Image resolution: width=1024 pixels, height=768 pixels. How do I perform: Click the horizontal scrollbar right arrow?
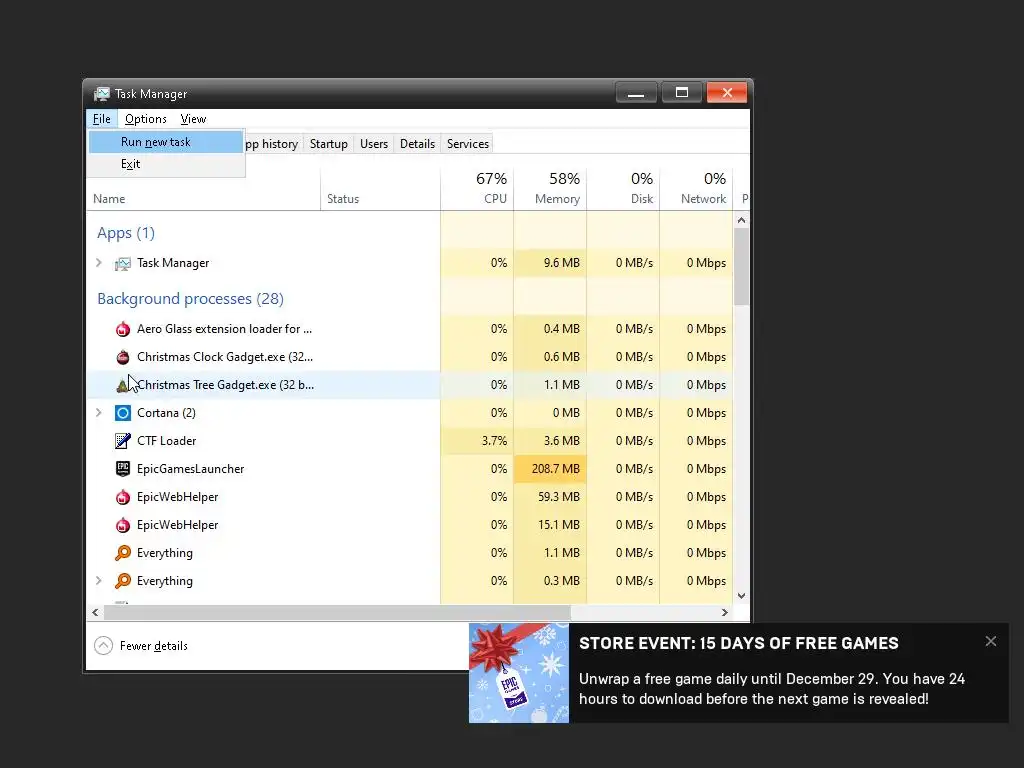[x=724, y=613]
